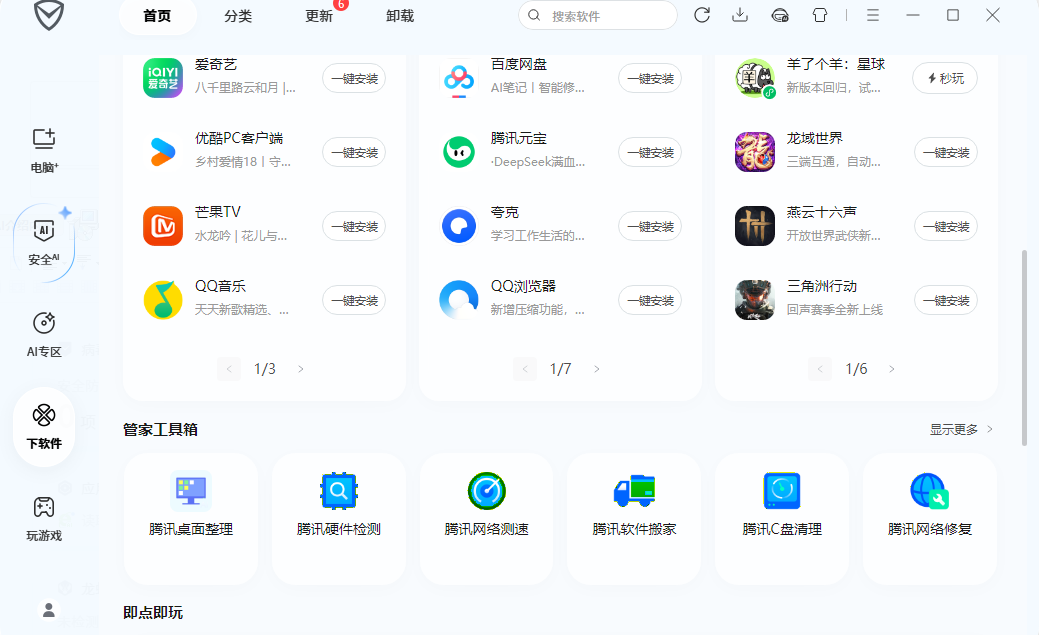Open the 百度网盘 app icon

coord(459,78)
